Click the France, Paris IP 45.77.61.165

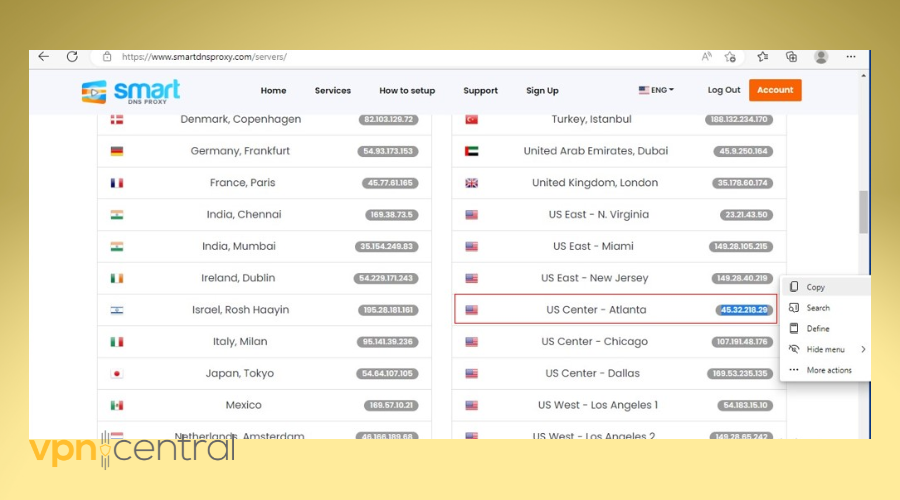point(390,183)
